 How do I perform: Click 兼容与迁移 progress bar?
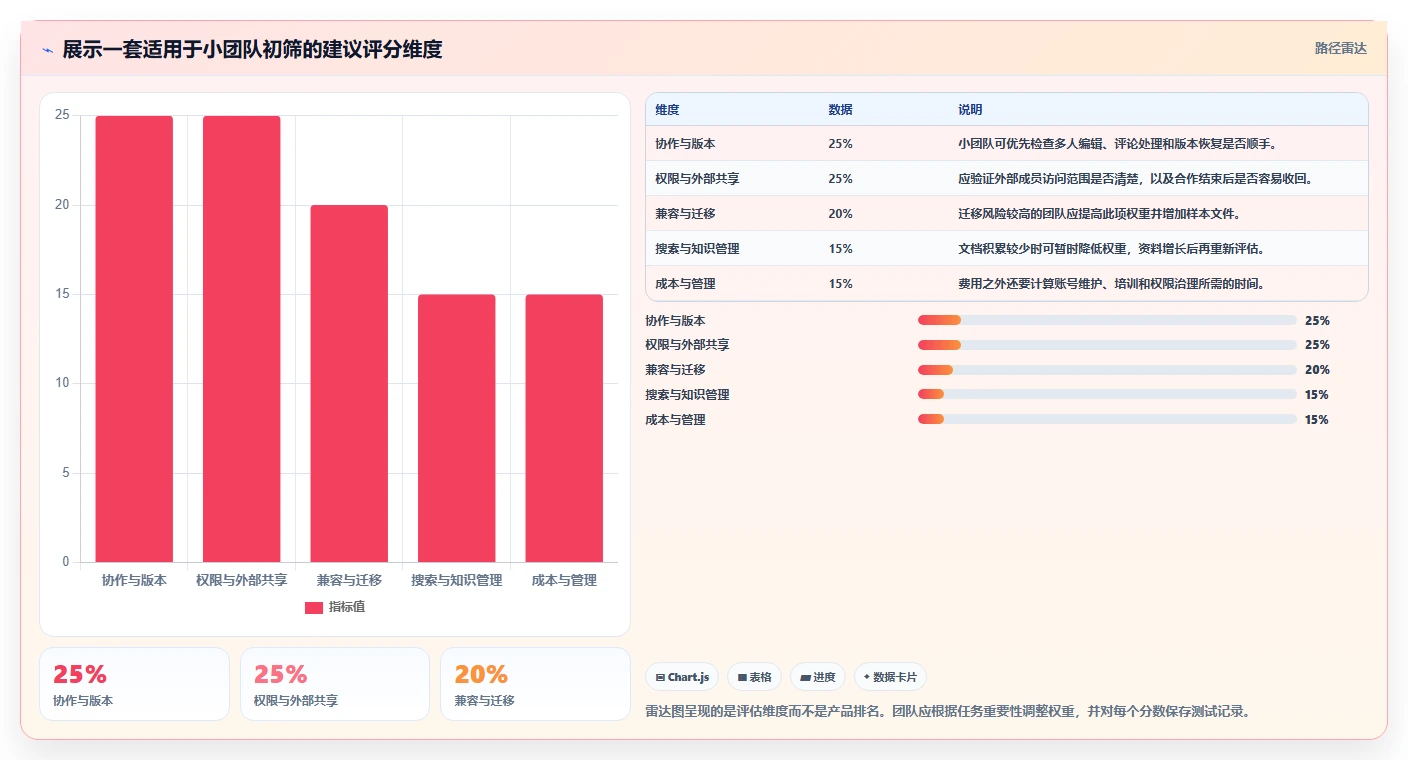pos(1107,370)
